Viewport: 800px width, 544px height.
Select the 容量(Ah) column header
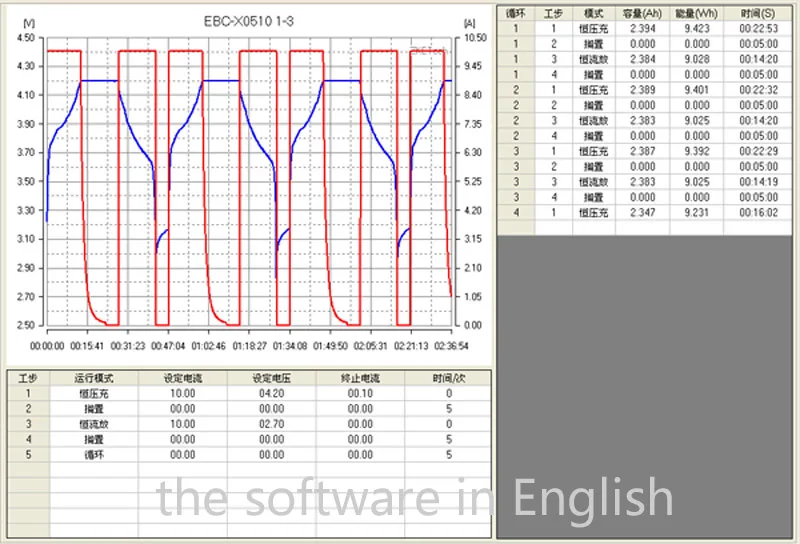(642, 14)
